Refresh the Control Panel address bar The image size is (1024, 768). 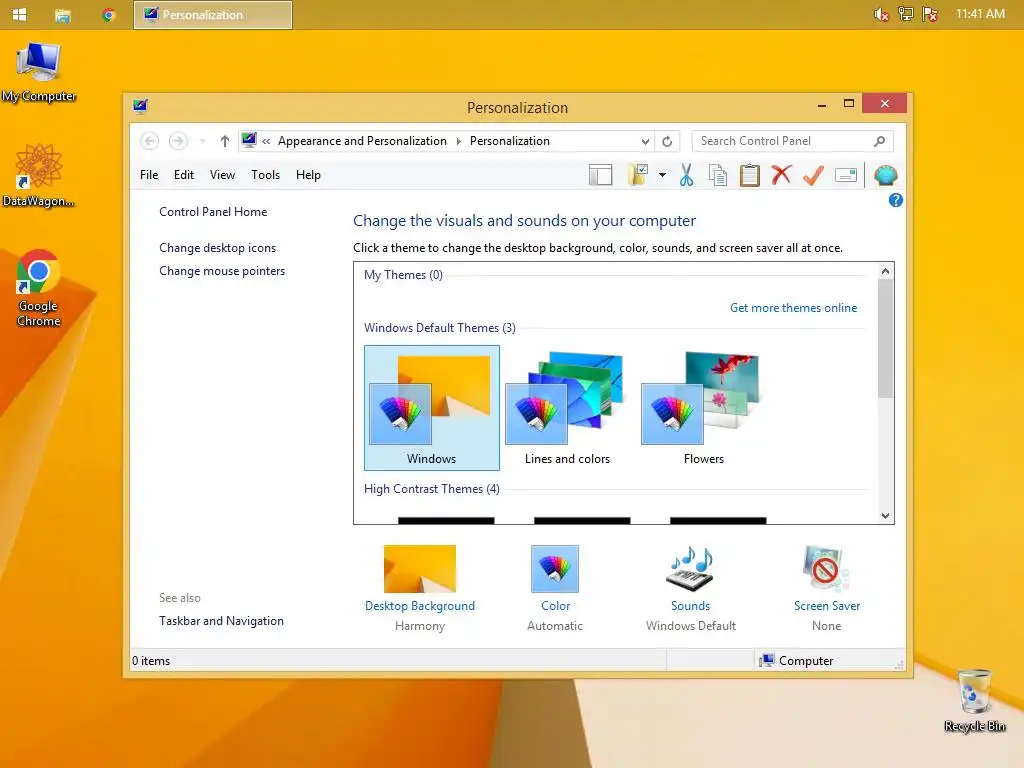(x=667, y=141)
